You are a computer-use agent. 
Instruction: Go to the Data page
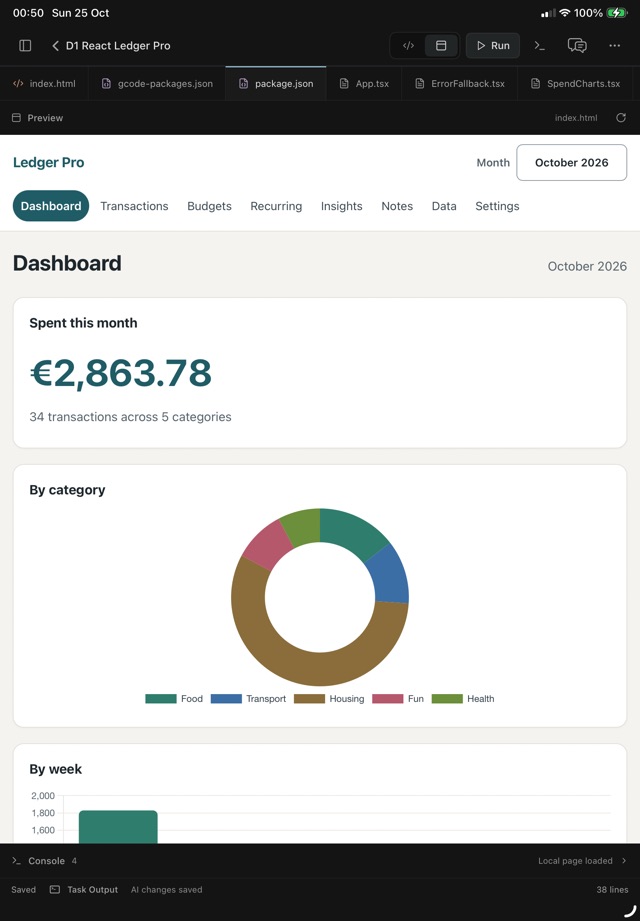(x=444, y=206)
